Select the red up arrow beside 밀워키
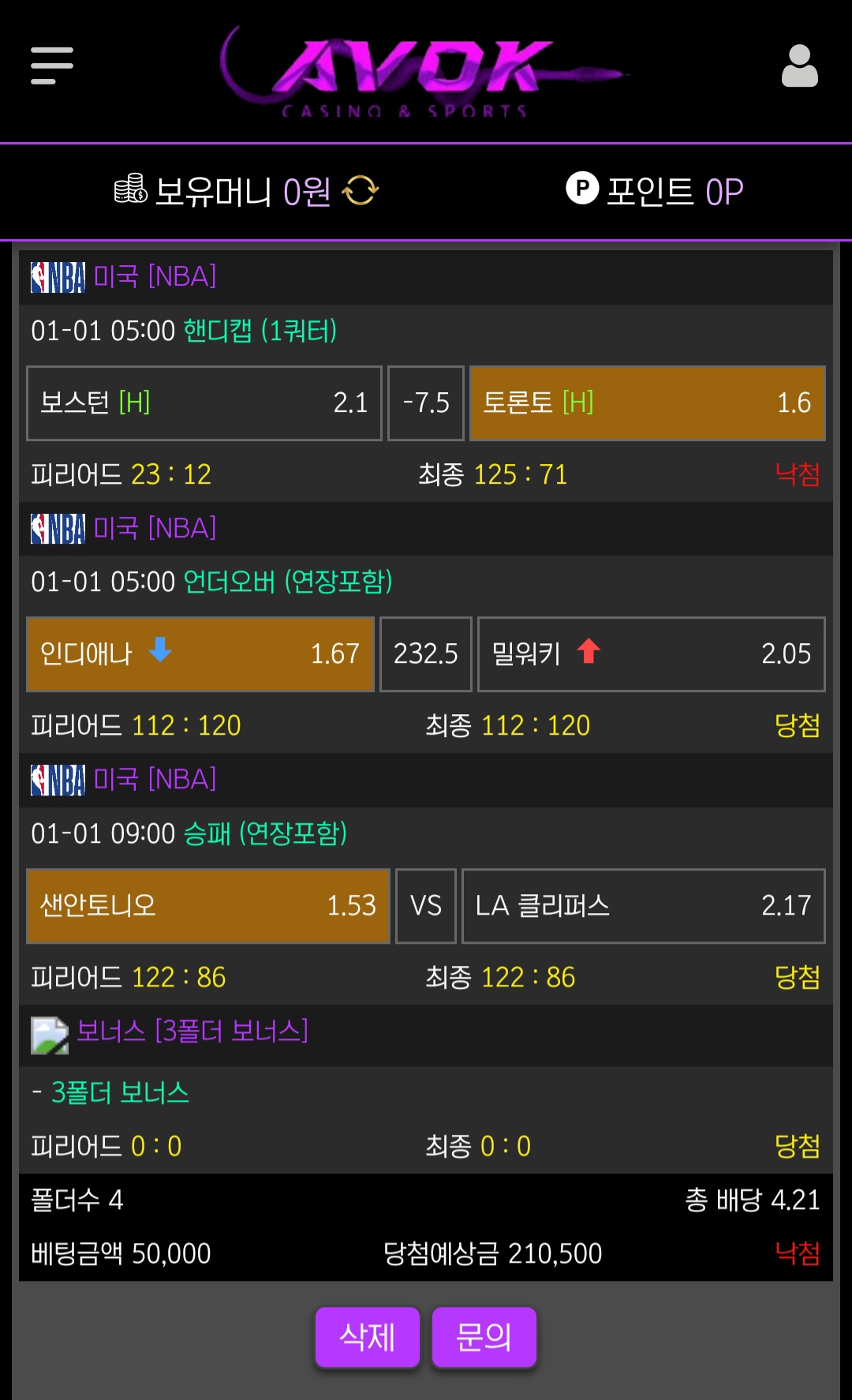Screen dimensions: 852x1400 pyautogui.click(x=589, y=651)
